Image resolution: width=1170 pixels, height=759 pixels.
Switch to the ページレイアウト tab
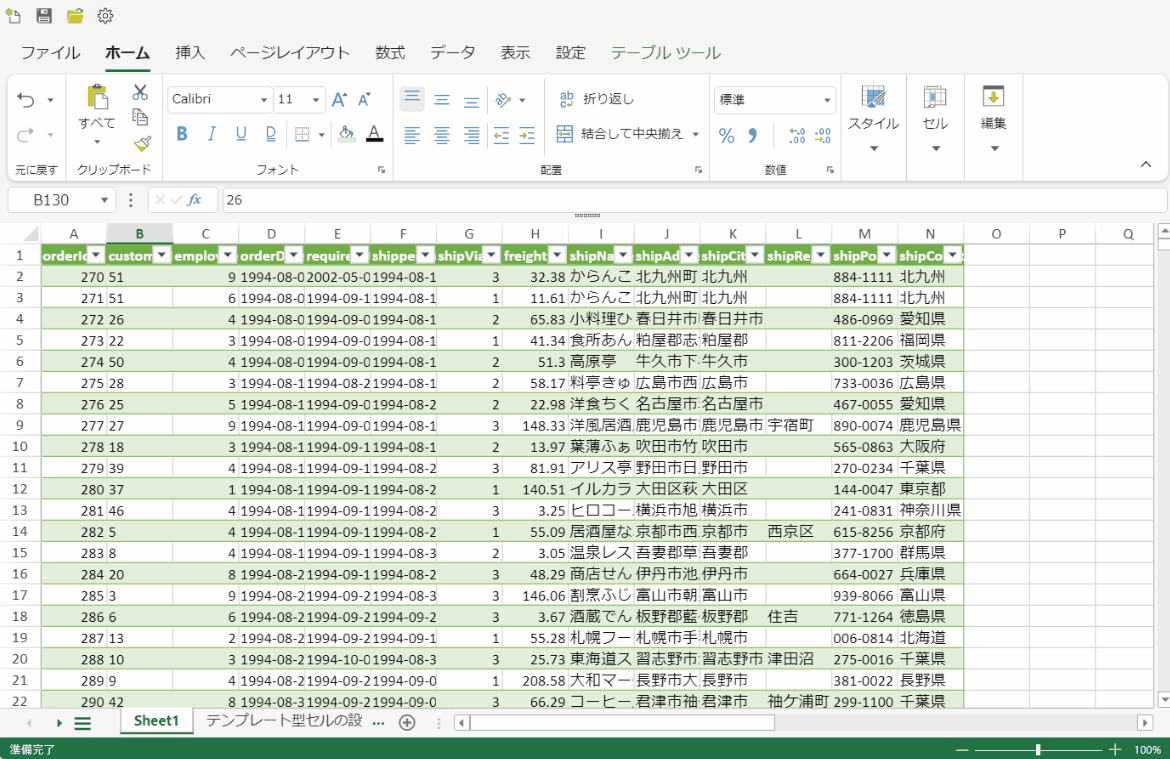(x=290, y=53)
